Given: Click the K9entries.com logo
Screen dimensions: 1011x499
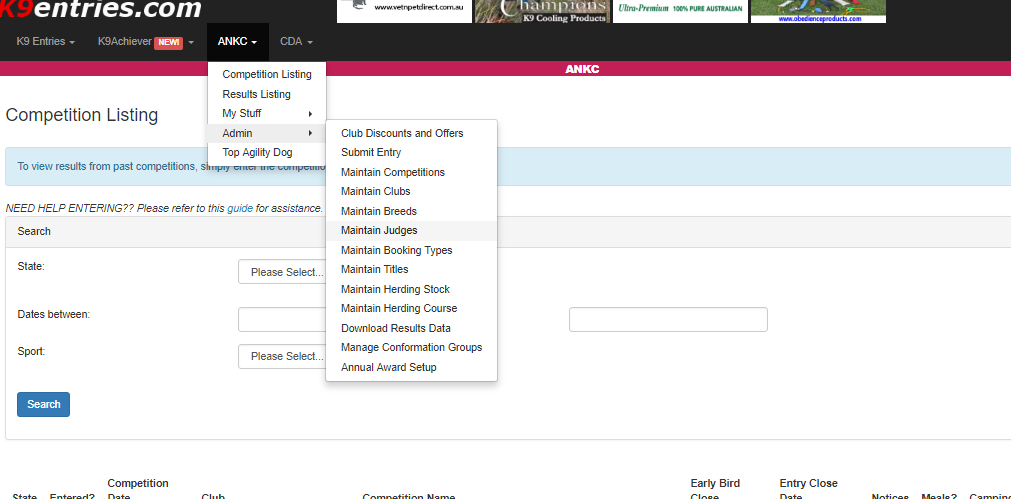Looking at the screenshot, I should [101, 9].
